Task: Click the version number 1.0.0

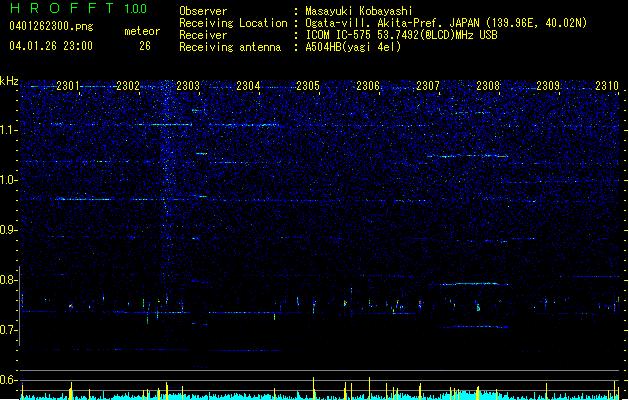Action: pos(136,9)
